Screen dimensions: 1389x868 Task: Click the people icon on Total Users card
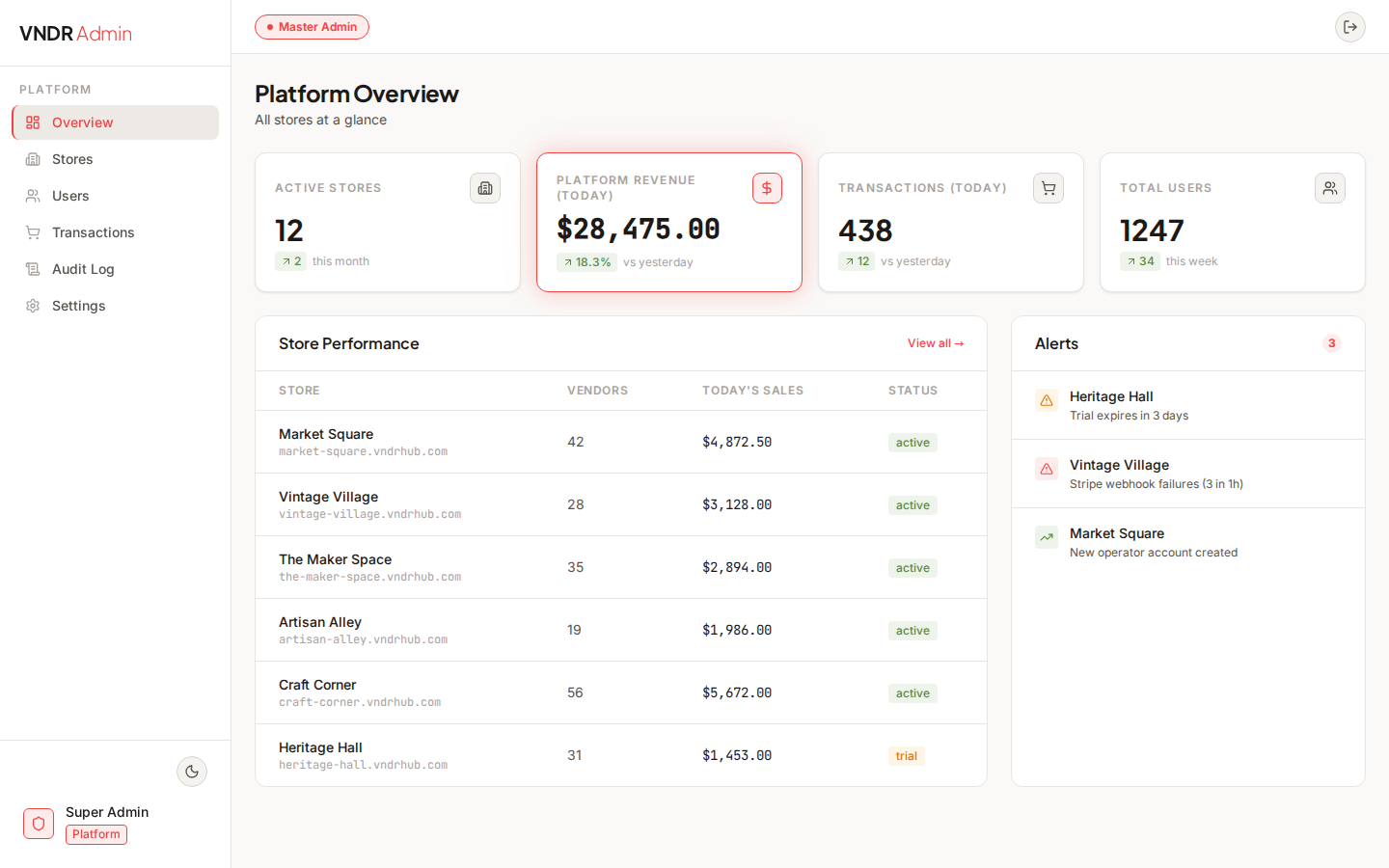point(1330,188)
